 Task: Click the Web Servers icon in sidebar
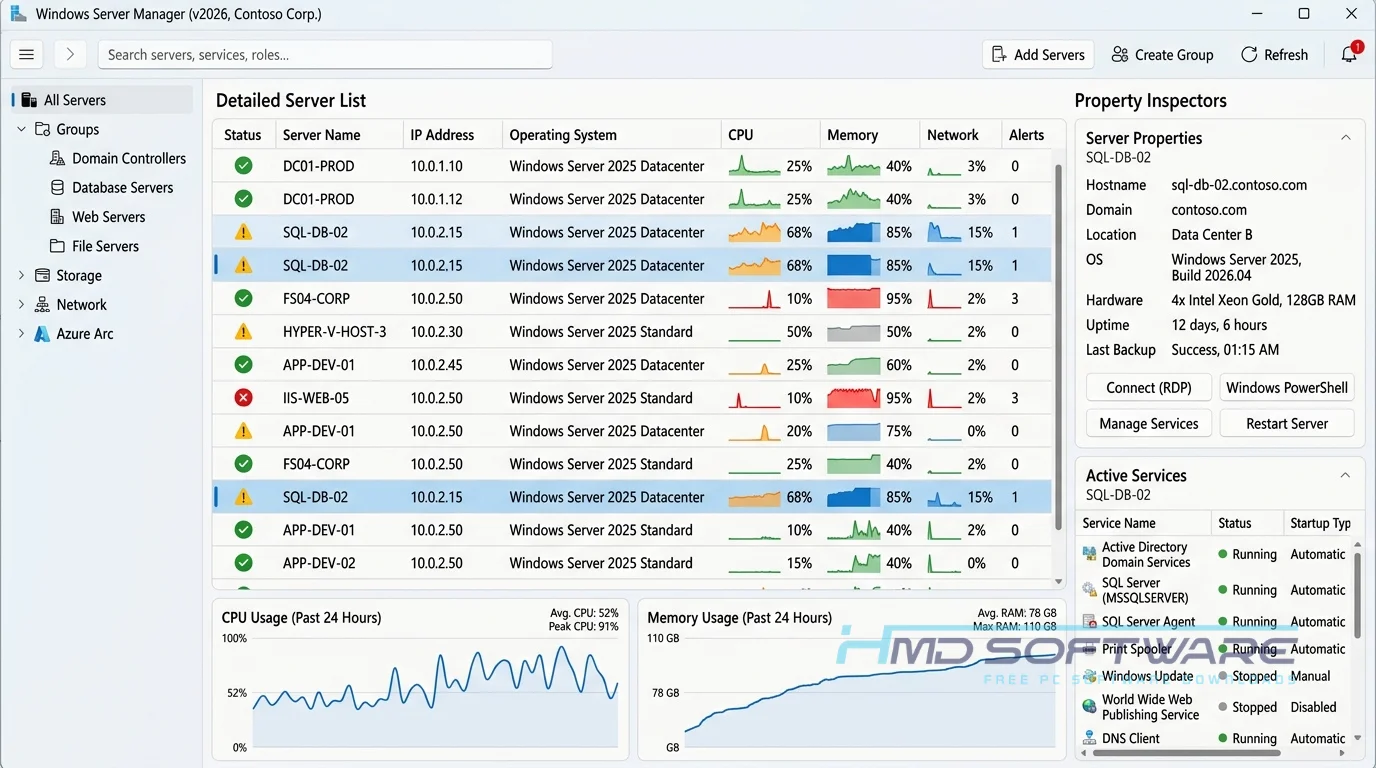point(58,217)
